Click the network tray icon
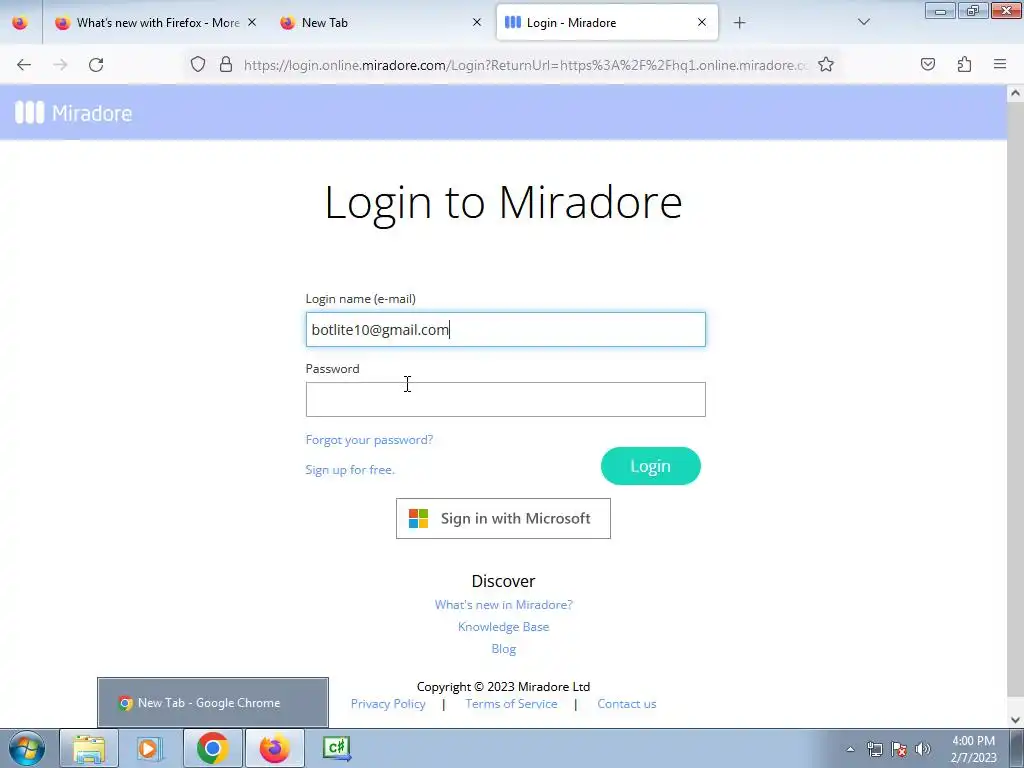Image resolution: width=1024 pixels, height=768 pixels. click(x=874, y=749)
